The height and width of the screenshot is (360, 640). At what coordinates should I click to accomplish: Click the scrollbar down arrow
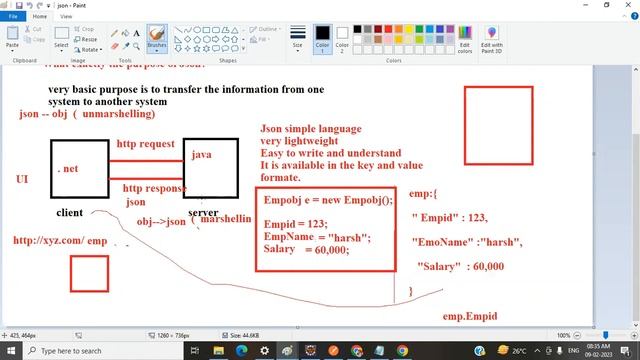(636, 325)
